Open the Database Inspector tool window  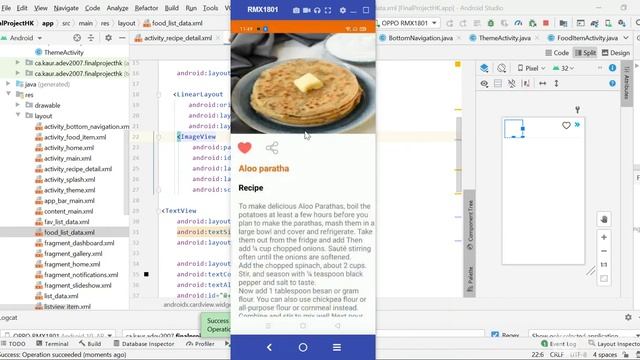(x=144, y=344)
